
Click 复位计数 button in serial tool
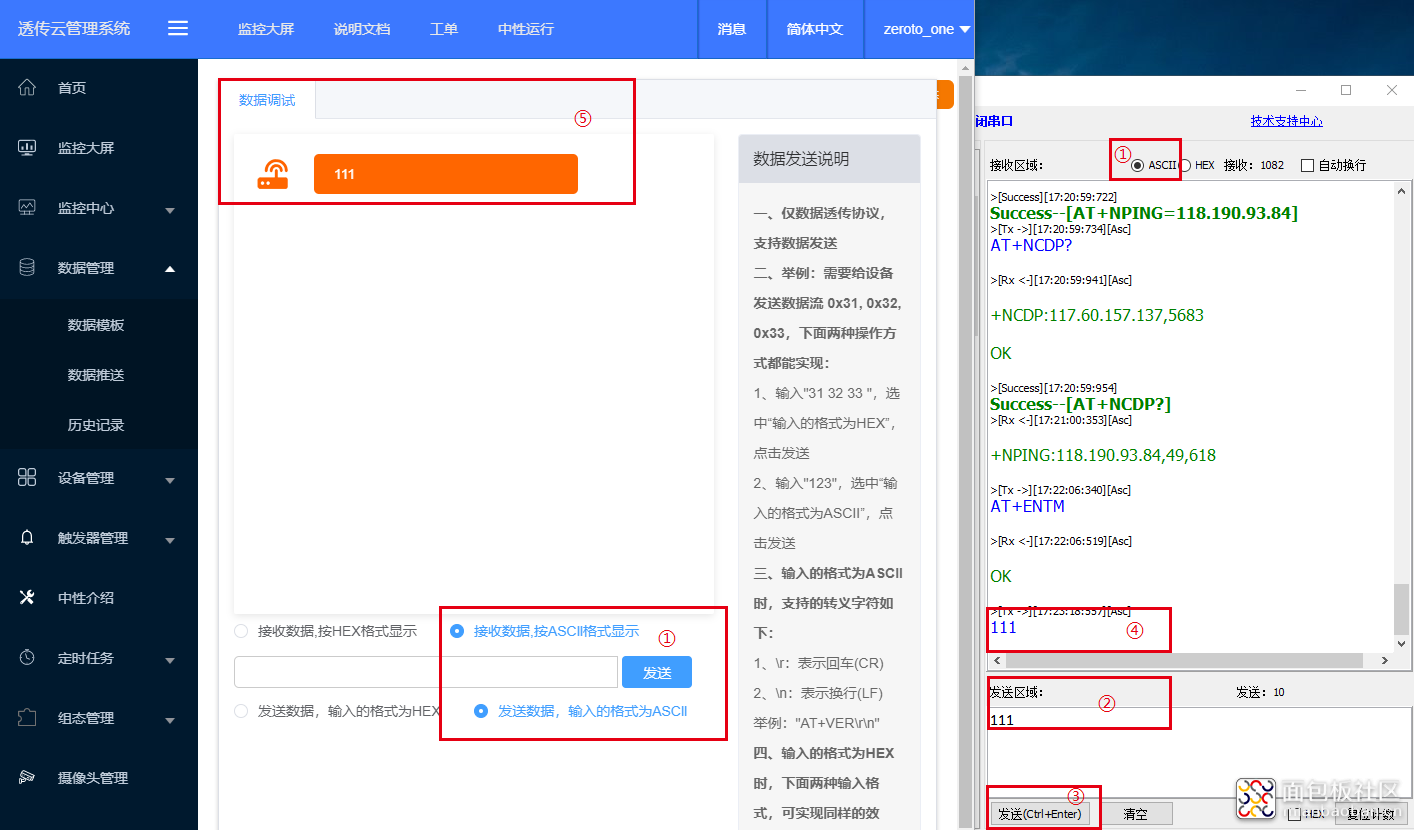1371,814
